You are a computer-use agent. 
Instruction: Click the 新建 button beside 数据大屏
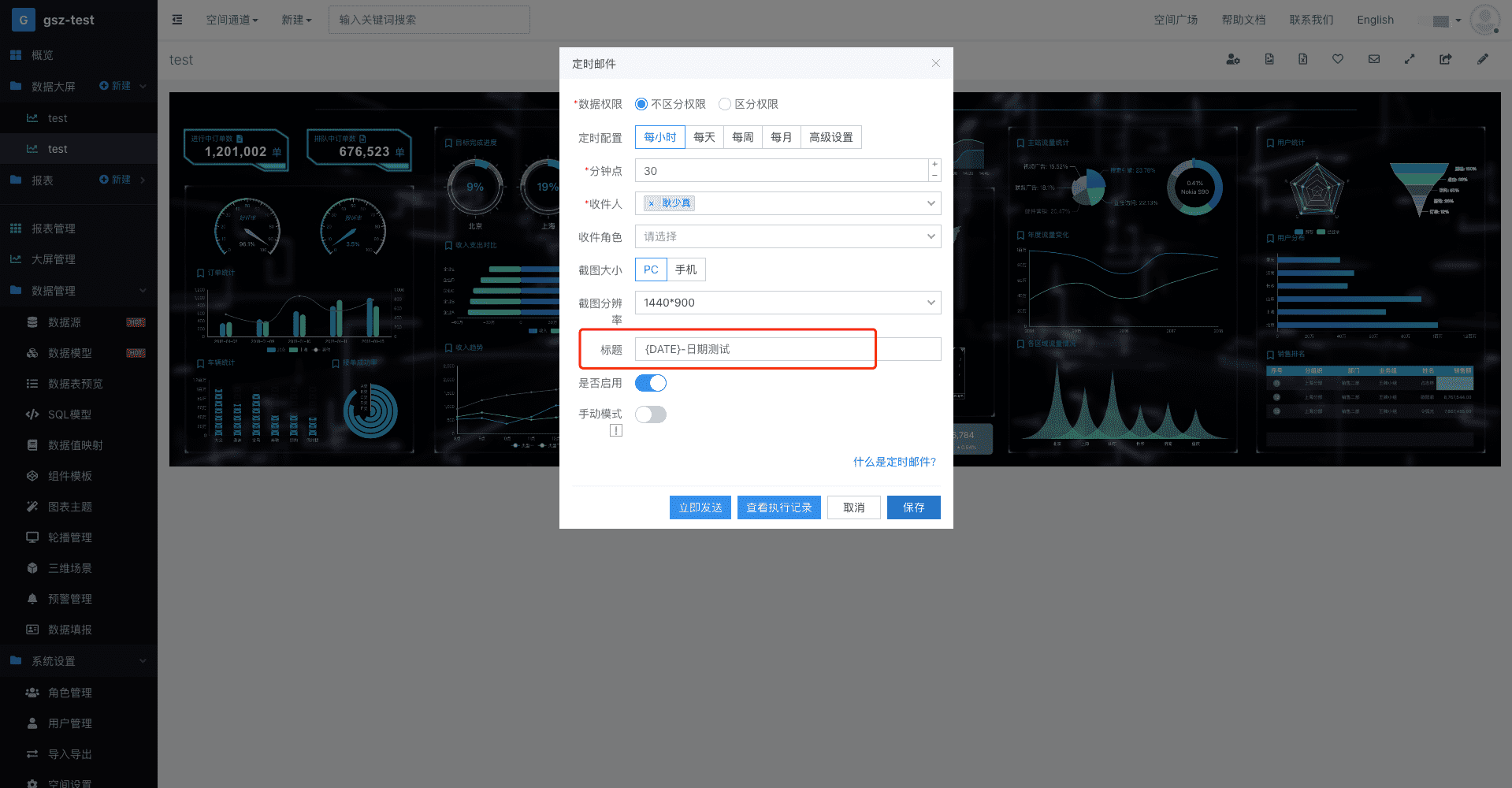[x=115, y=86]
